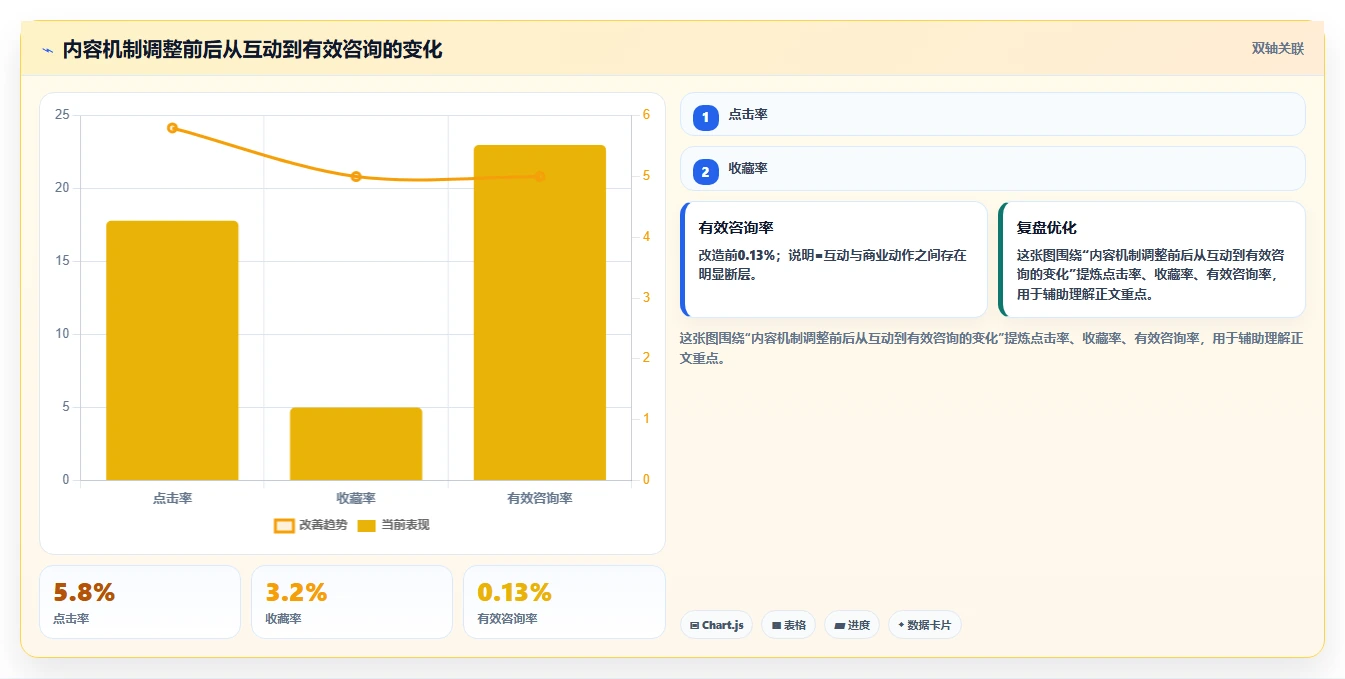The height and width of the screenshot is (679, 1345).
Task: Click the card title 内容机制调整前后从互动到有效咨询的变化
Action: point(252,49)
